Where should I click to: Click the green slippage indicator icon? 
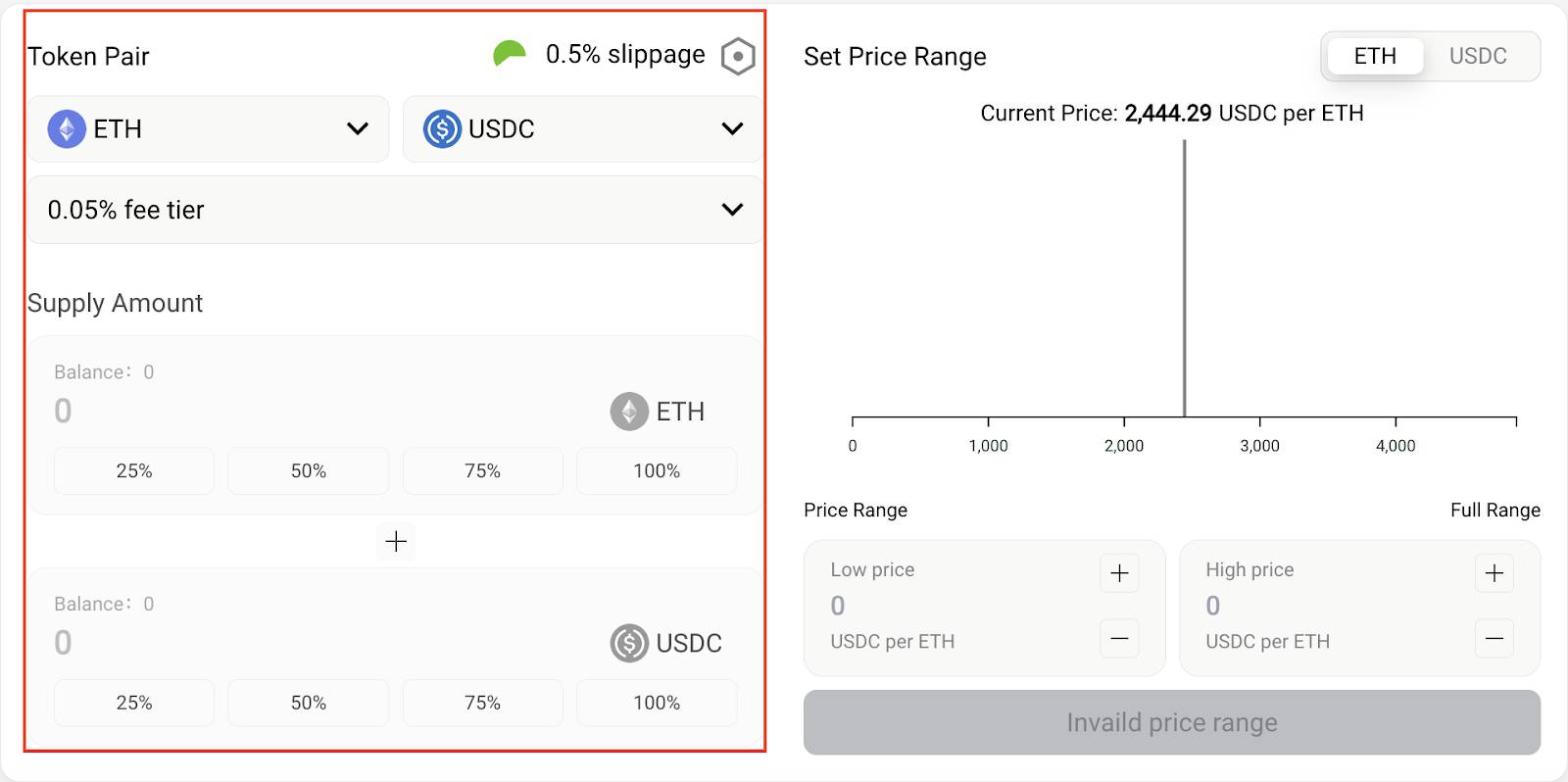pos(510,54)
